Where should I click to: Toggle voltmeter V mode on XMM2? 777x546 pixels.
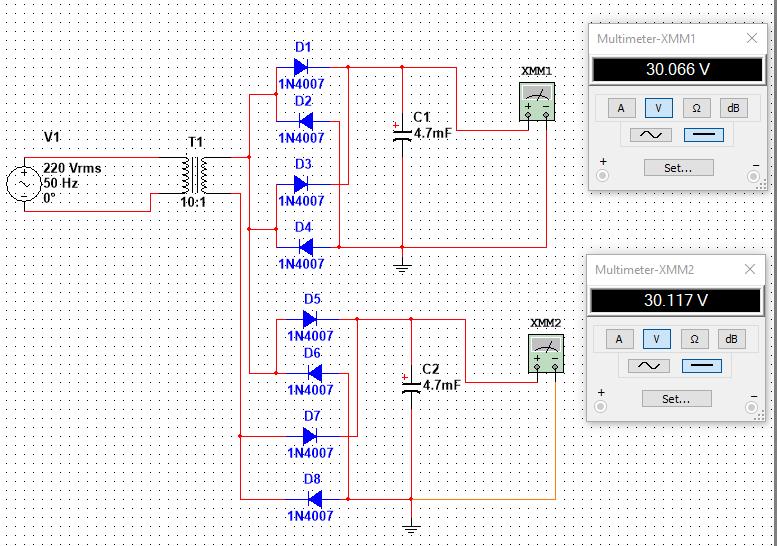pos(656,339)
